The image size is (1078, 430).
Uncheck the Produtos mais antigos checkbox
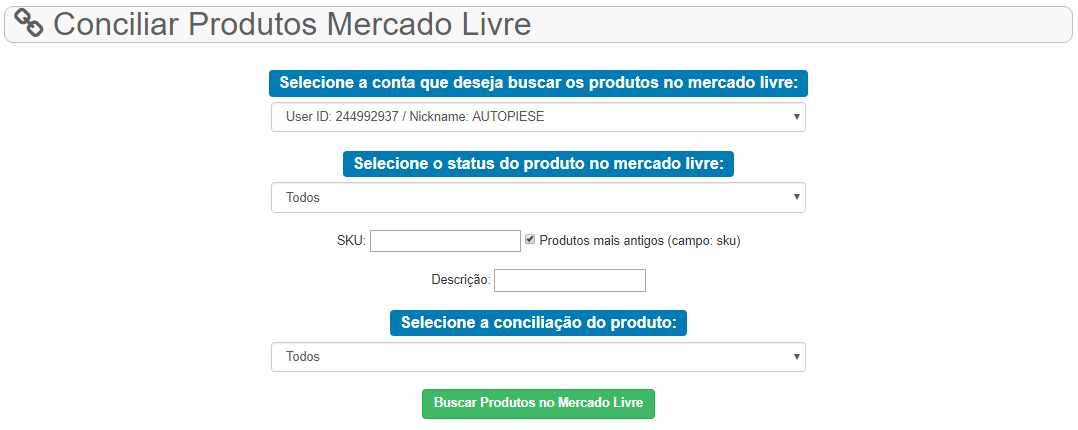(x=530, y=239)
